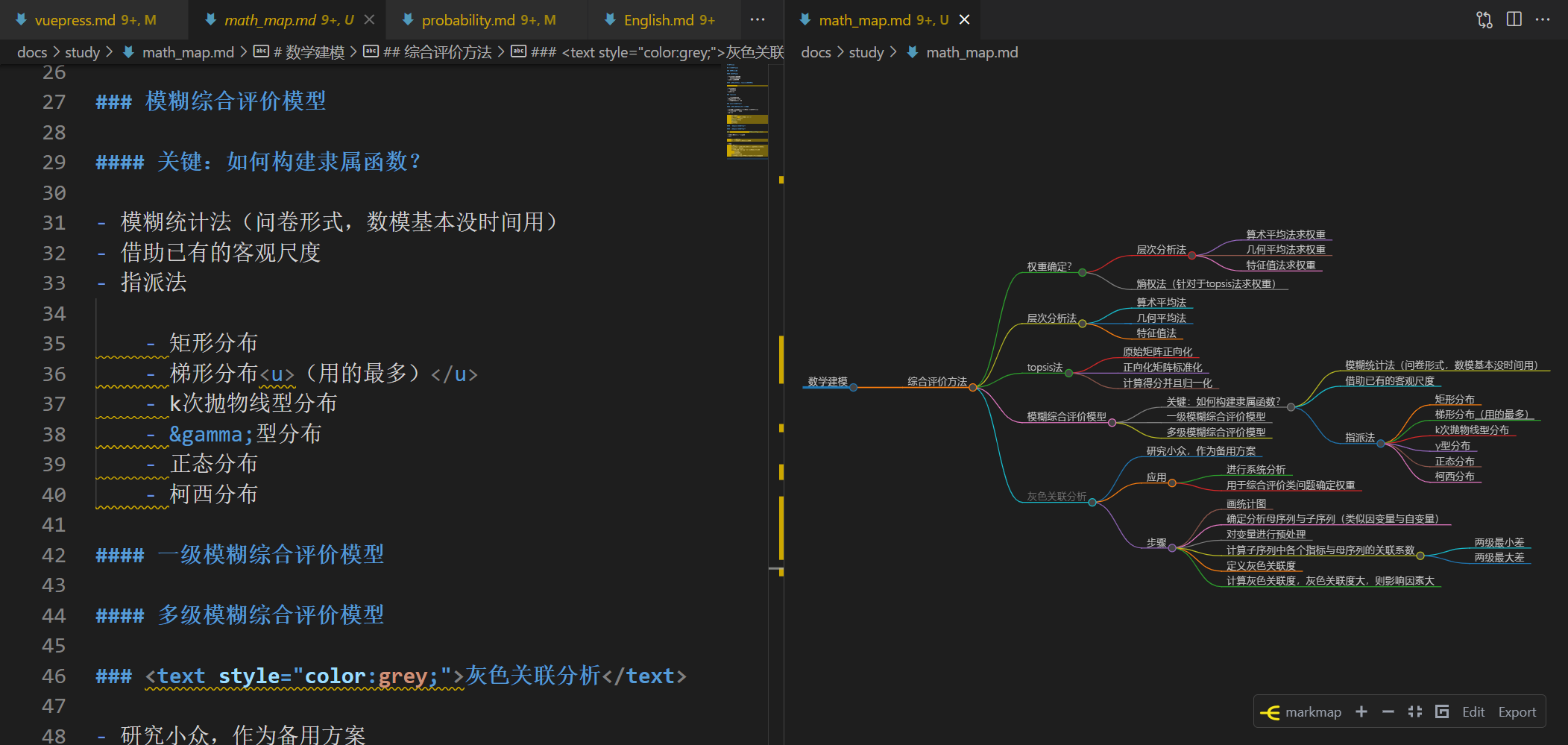Collapse the '关键：如何构建隶属函数?' node circle
The image size is (1568, 745).
[1291, 407]
